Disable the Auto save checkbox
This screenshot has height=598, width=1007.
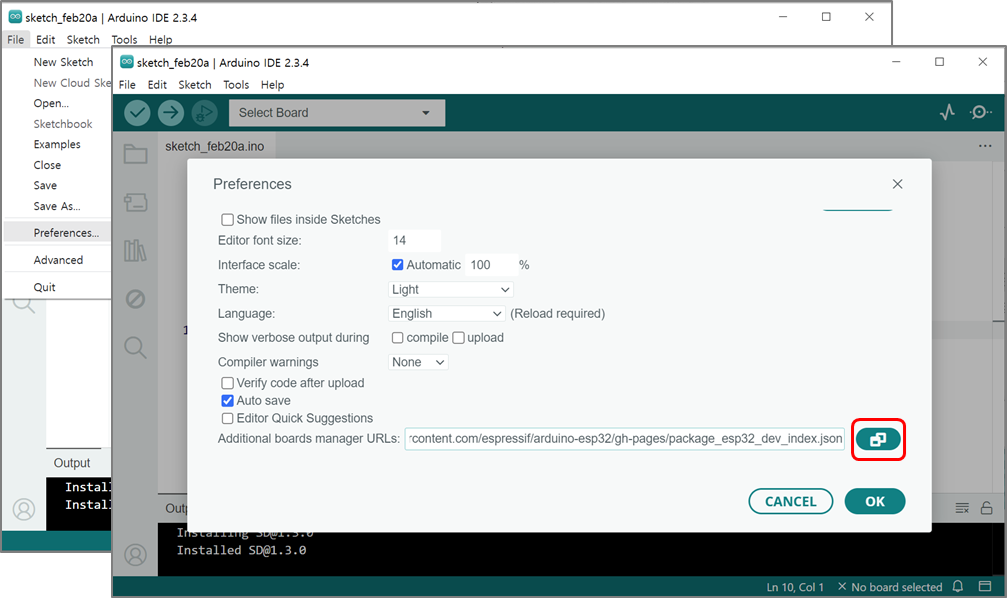click(227, 401)
